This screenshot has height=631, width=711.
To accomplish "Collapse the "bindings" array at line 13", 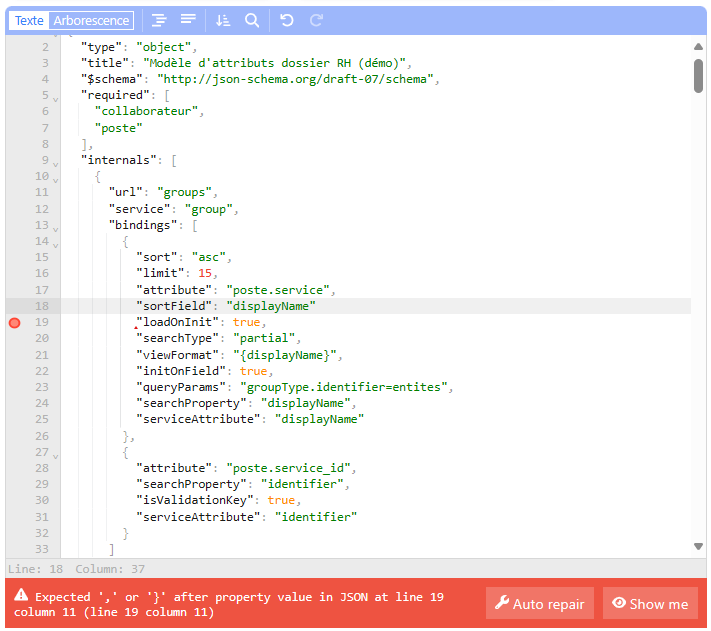I will (55, 229).
